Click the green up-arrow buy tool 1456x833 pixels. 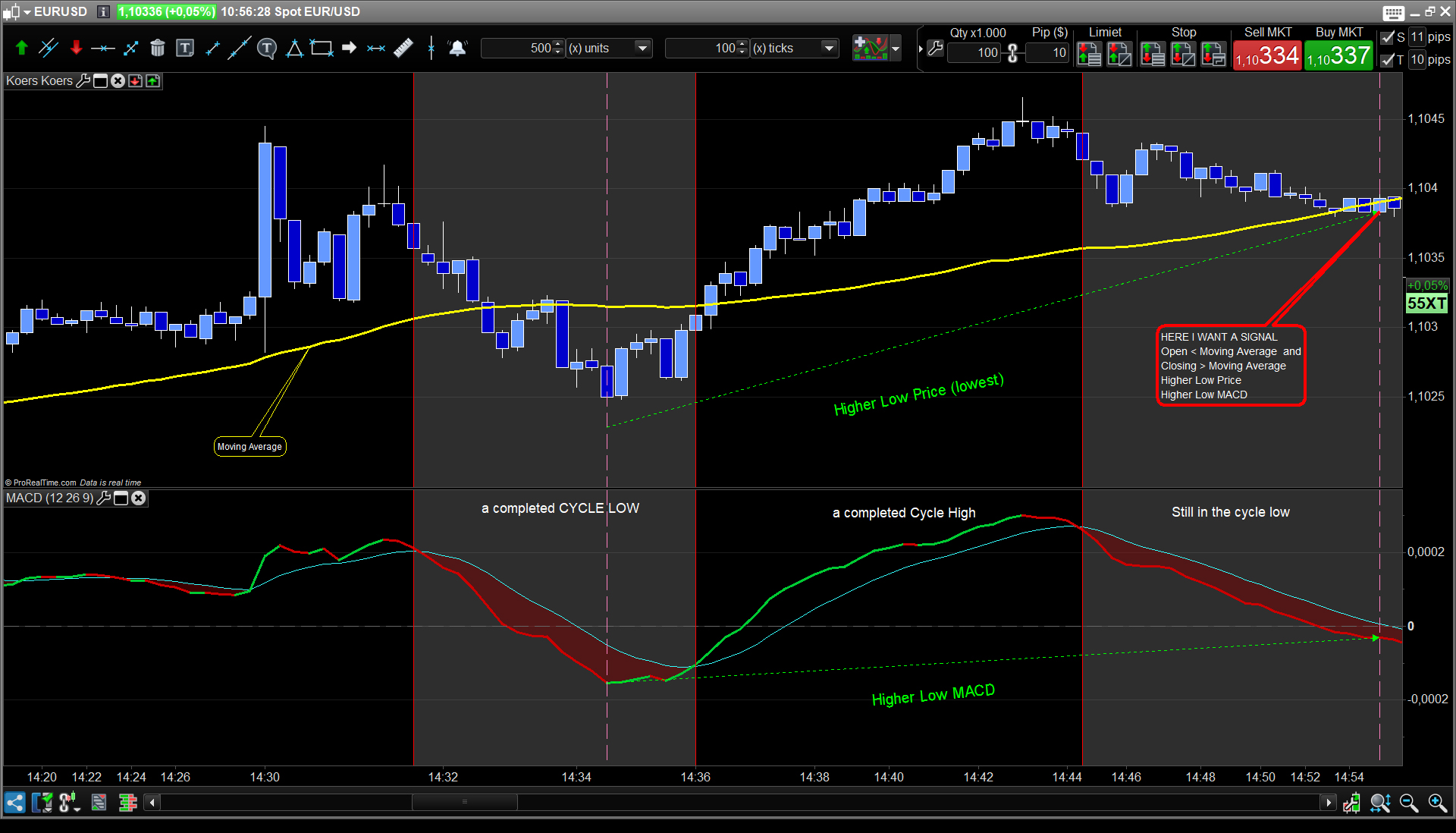(21, 49)
